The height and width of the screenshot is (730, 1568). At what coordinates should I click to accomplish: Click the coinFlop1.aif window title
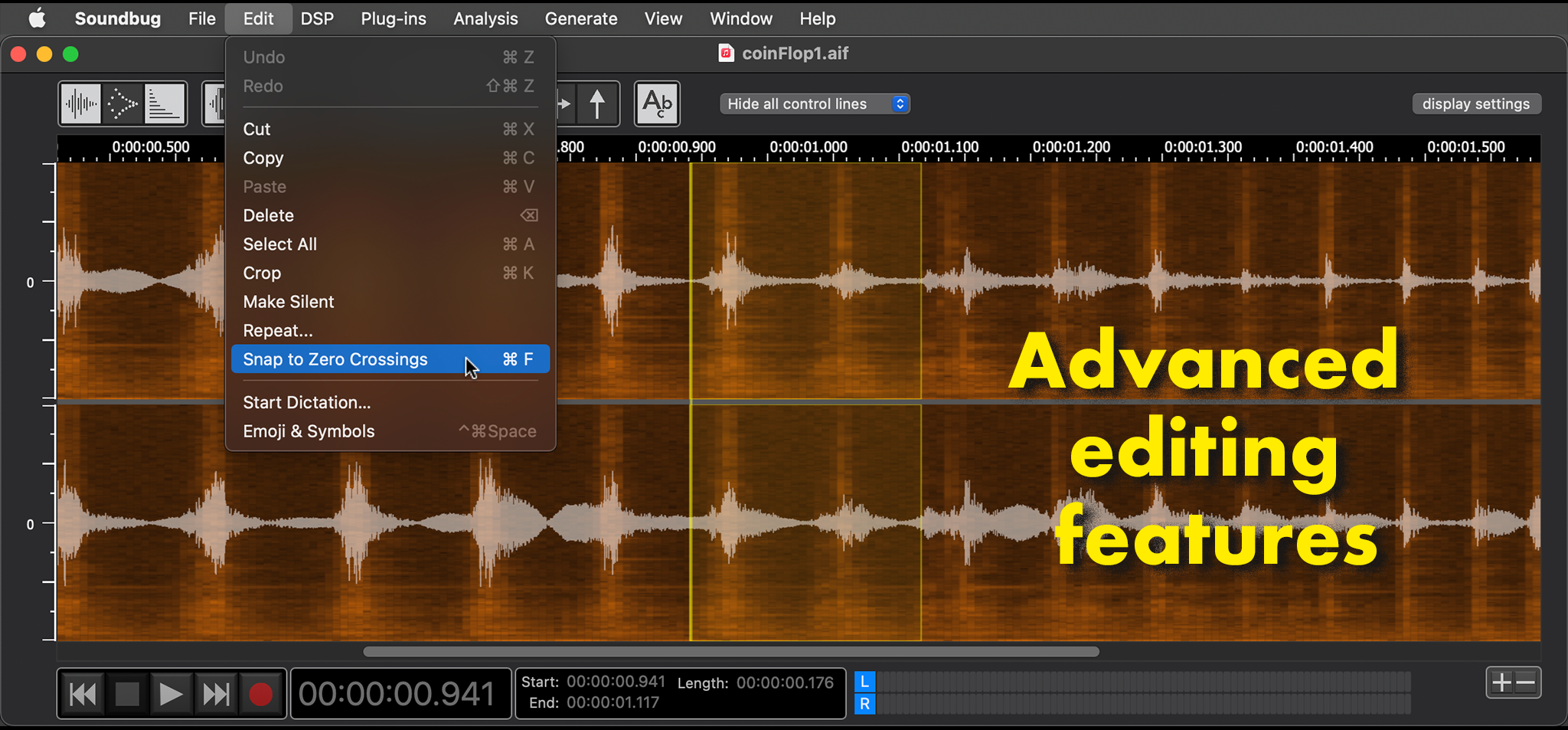pyautogui.click(x=795, y=54)
